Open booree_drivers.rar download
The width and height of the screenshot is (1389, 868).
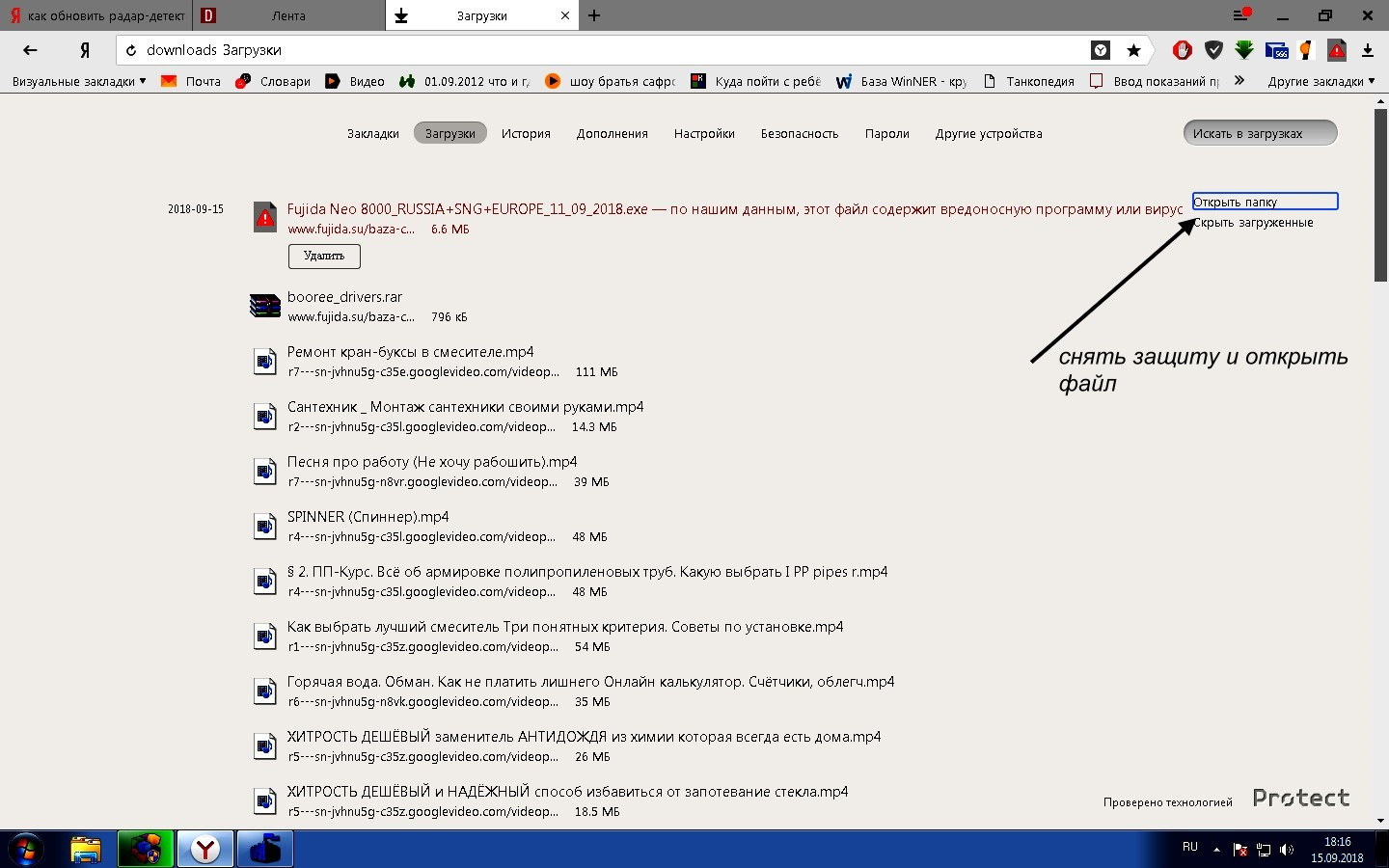pos(344,297)
